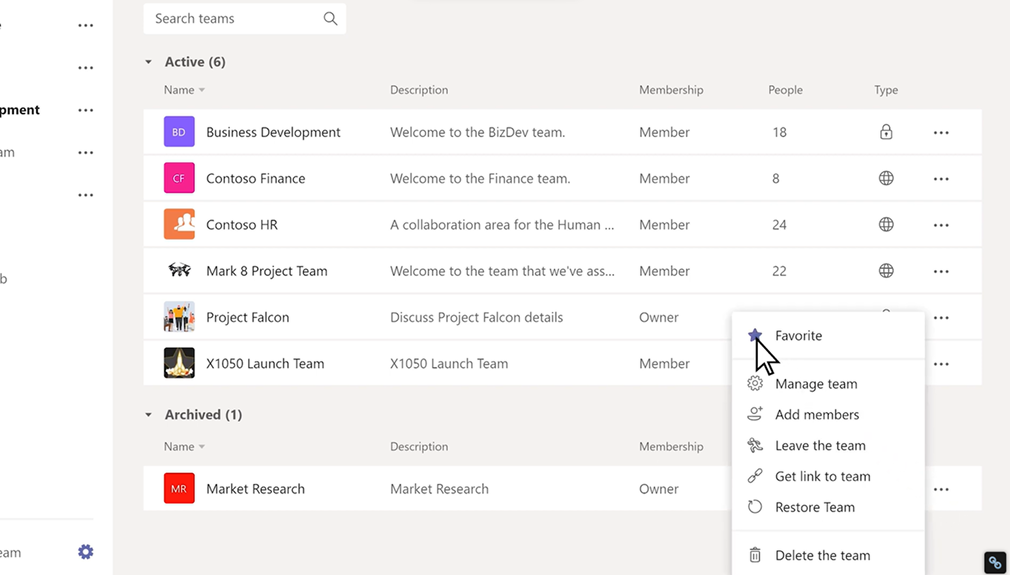Choose Add members from the menu
The width and height of the screenshot is (1010, 575).
click(x=828, y=415)
